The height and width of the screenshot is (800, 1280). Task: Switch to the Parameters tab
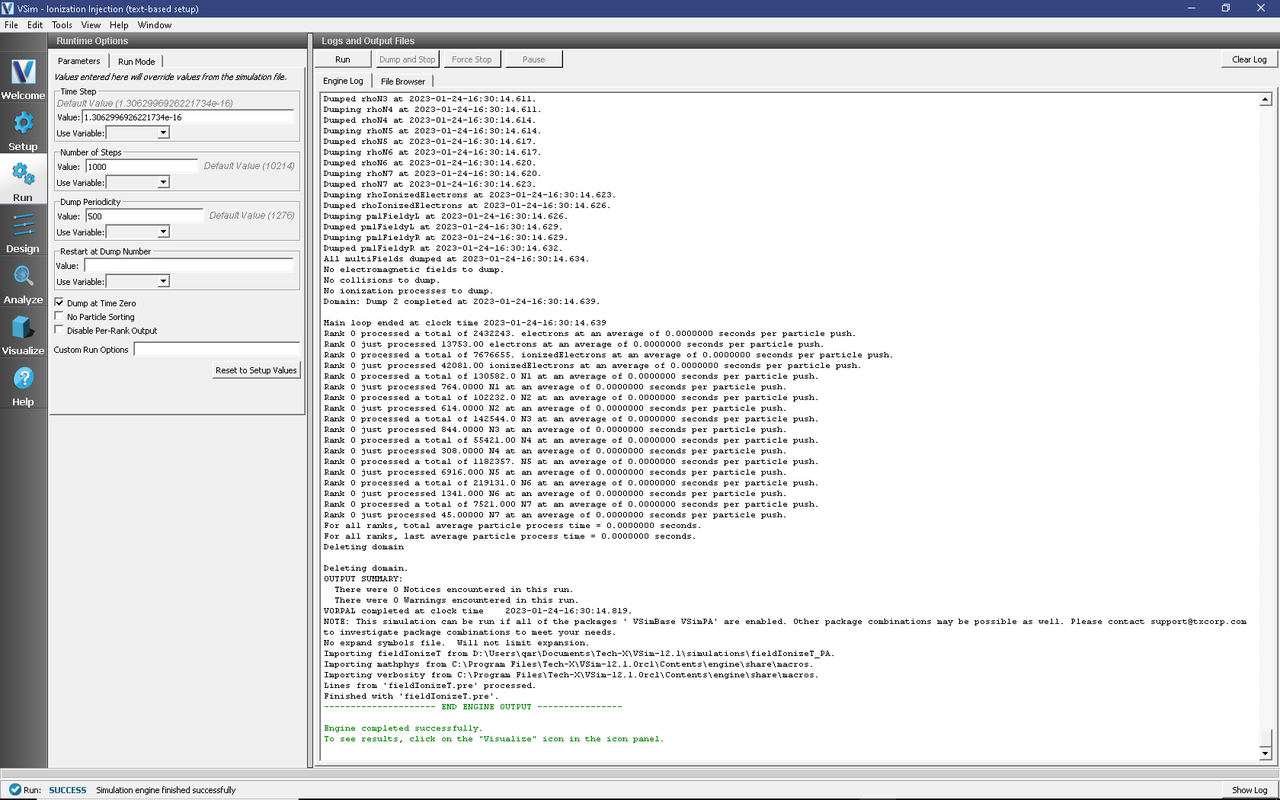pyautogui.click(x=79, y=61)
